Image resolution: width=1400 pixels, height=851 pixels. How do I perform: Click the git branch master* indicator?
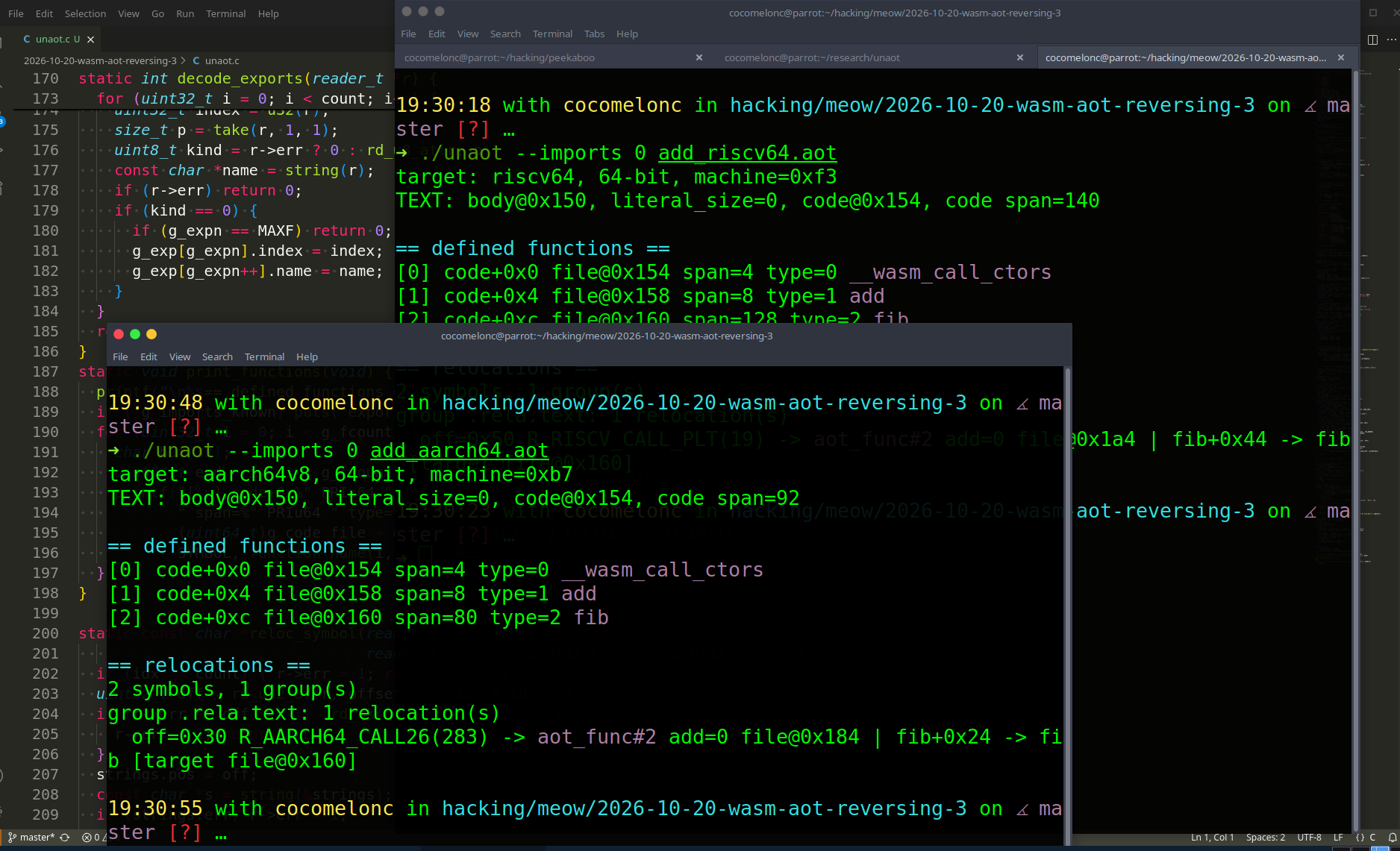click(31, 838)
